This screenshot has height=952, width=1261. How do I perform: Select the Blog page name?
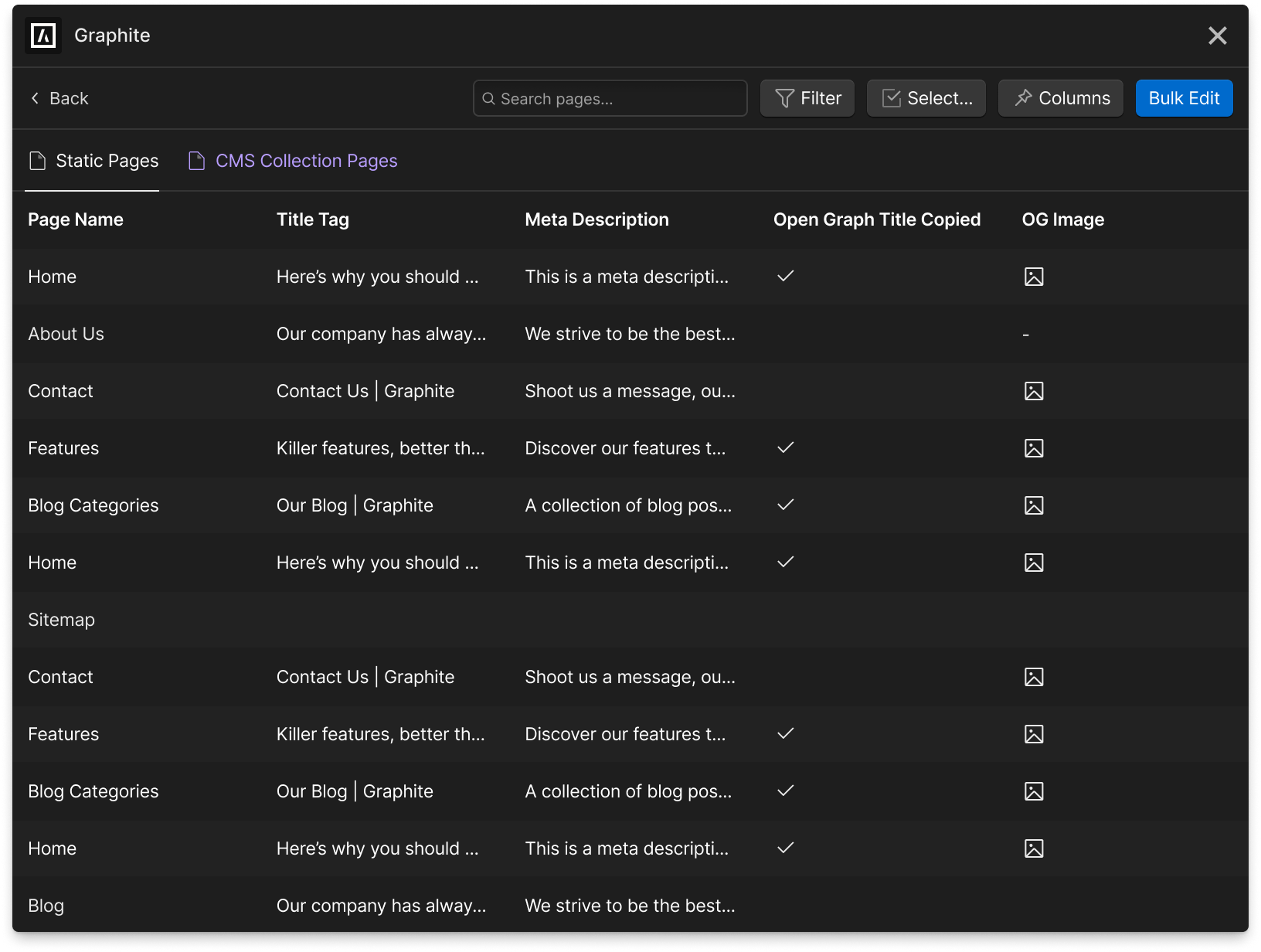(46, 906)
